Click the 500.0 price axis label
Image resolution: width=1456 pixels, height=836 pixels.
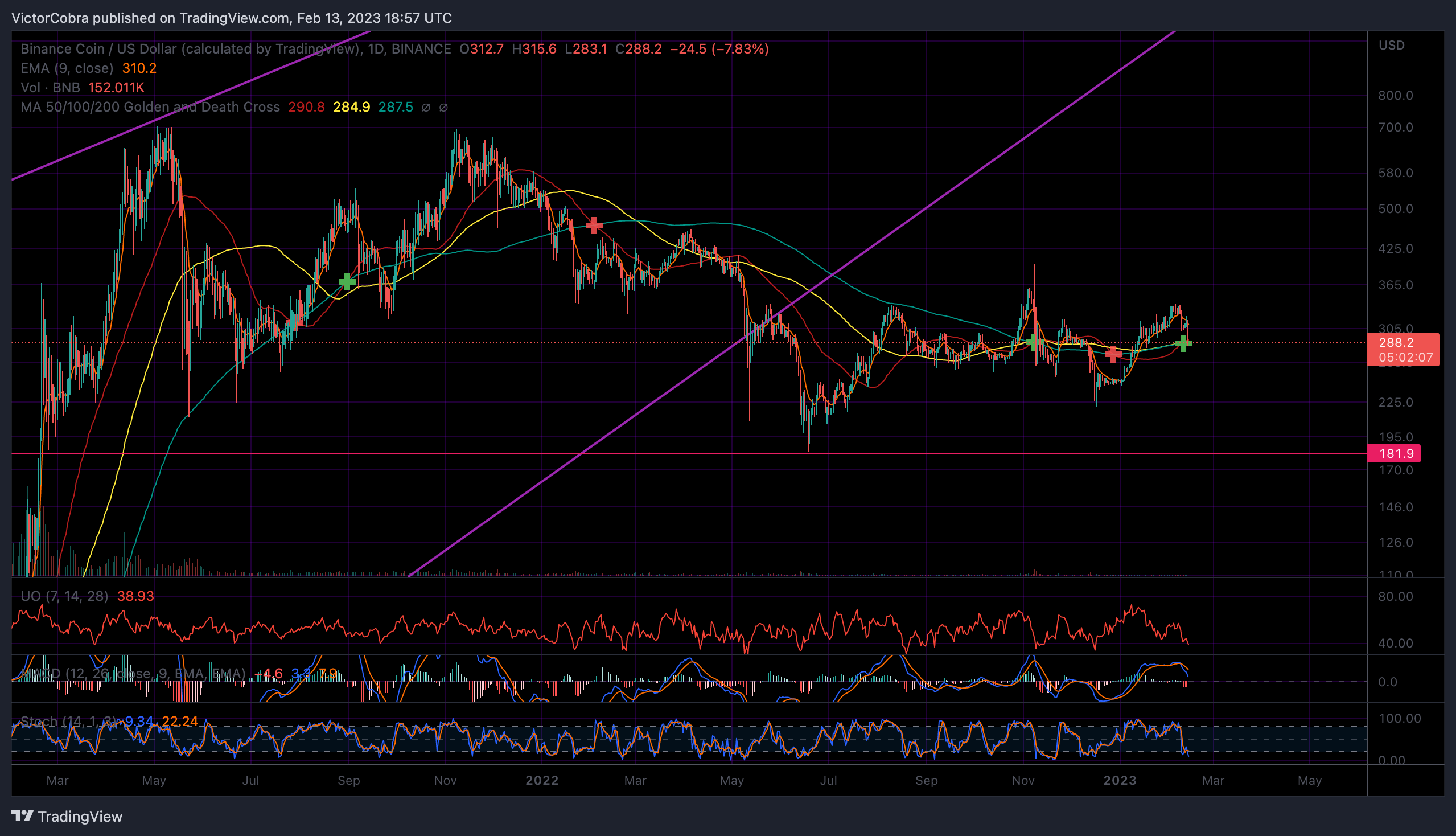tap(1396, 209)
